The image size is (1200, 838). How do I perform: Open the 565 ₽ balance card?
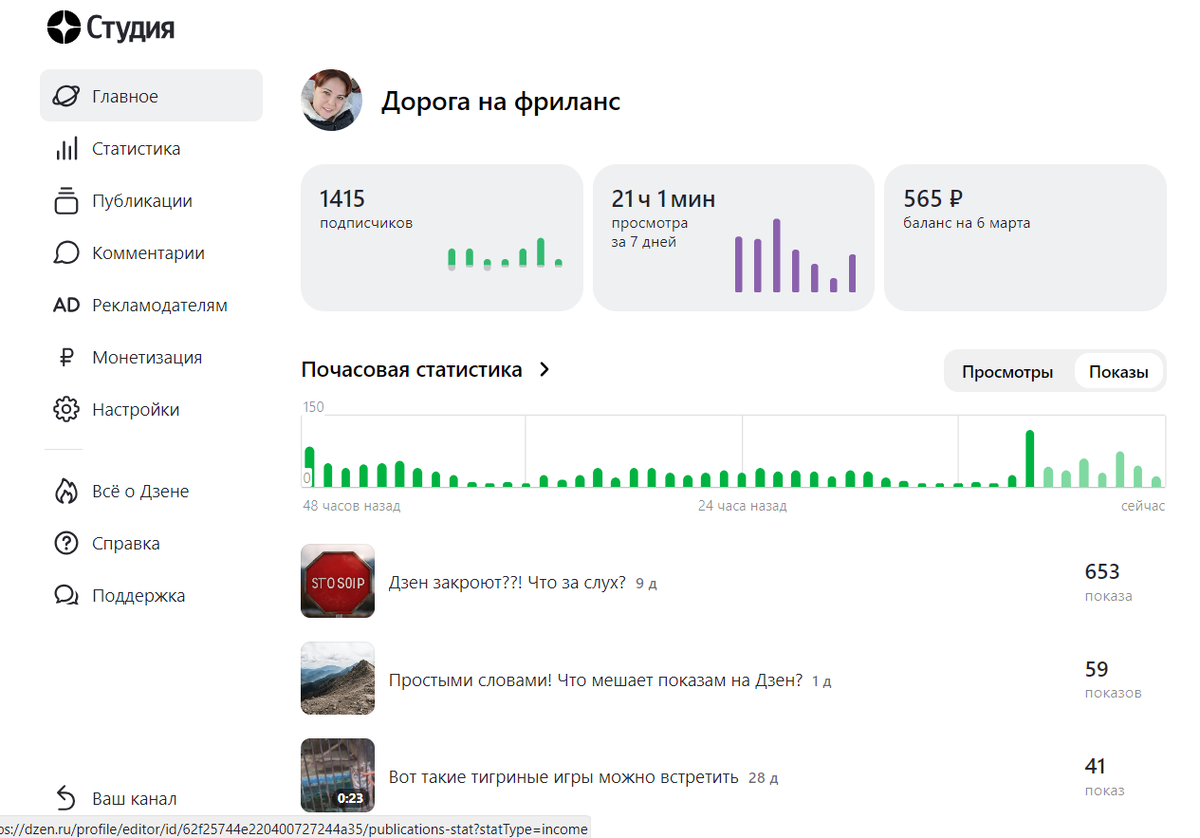click(x=1025, y=237)
